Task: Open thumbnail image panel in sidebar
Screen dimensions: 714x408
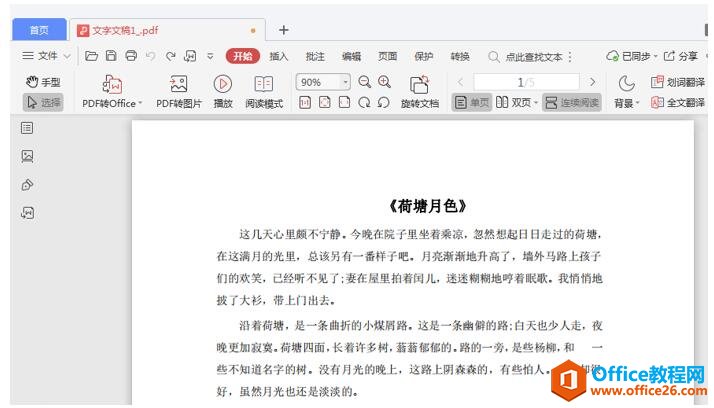Action: [27, 156]
